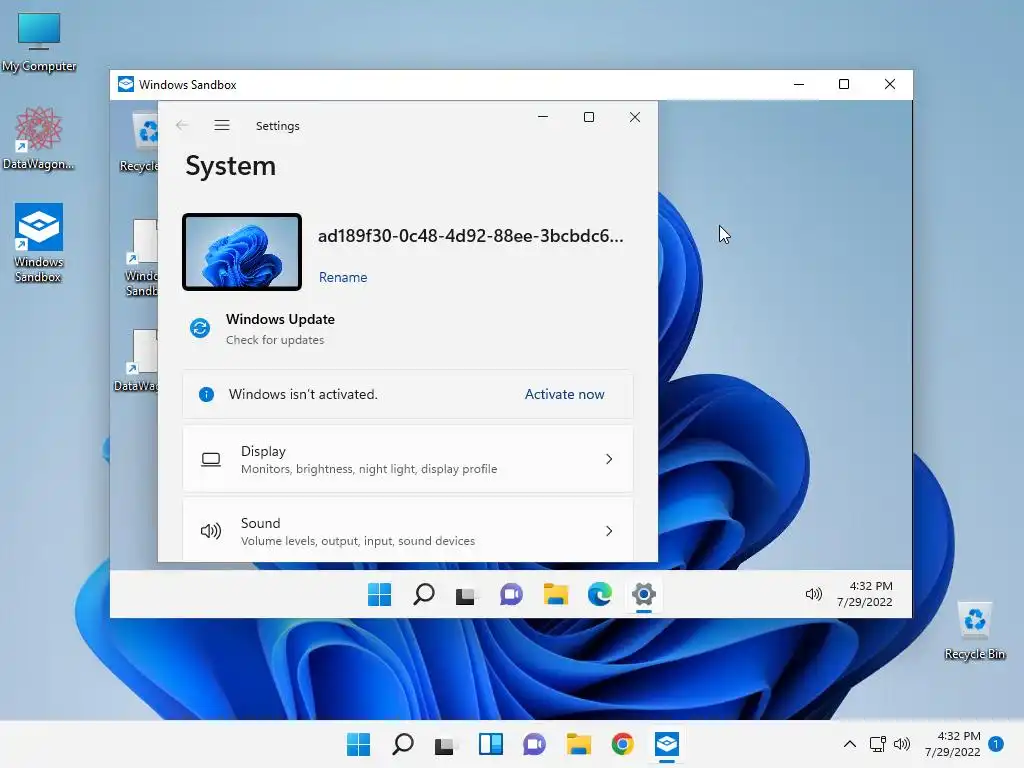Open Windows Update refresh icon
The height and width of the screenshot is (768, 1024).
click(x=200, y=328)
